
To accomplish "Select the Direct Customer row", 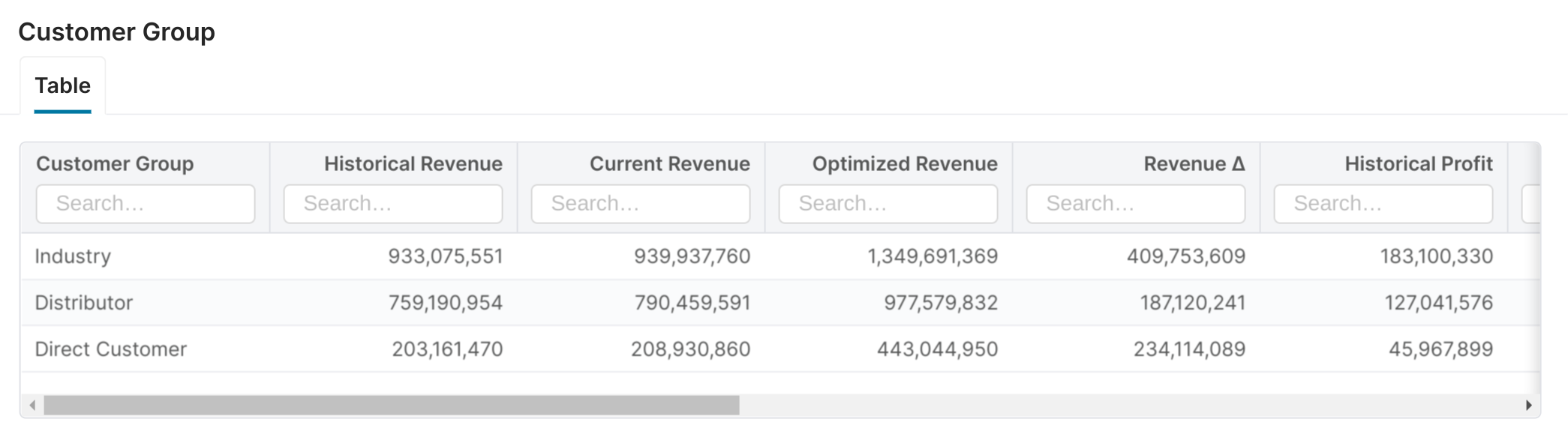I will pyautogui.click(x=110, y=349).
